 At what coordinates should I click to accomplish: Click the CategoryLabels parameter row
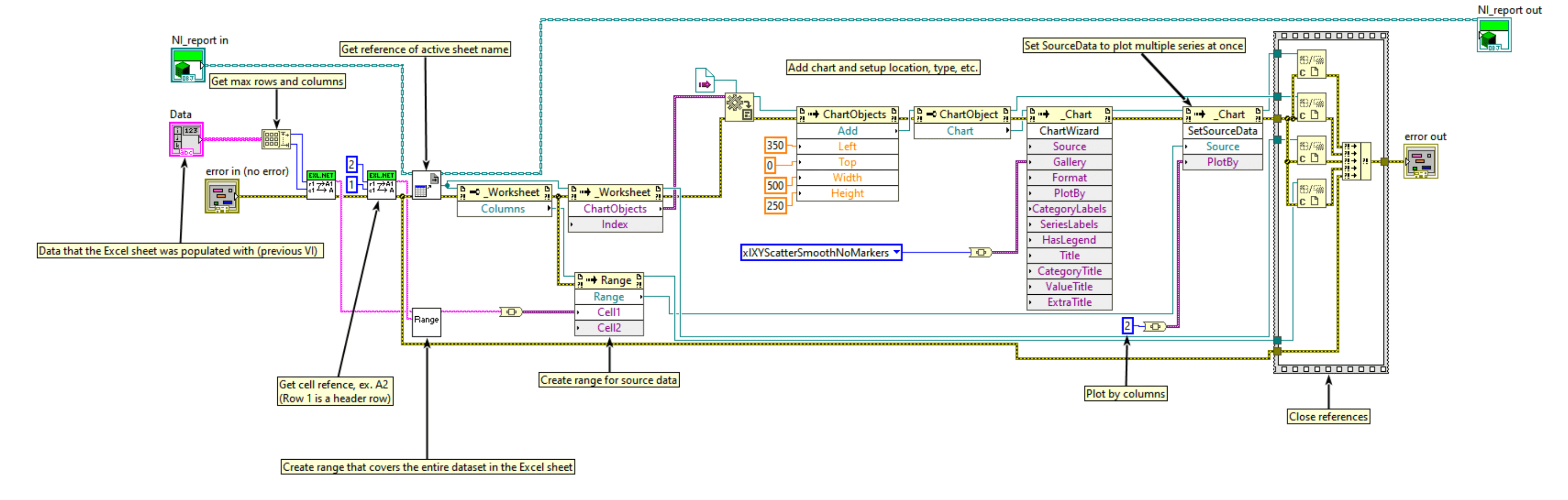point(1069,208)
